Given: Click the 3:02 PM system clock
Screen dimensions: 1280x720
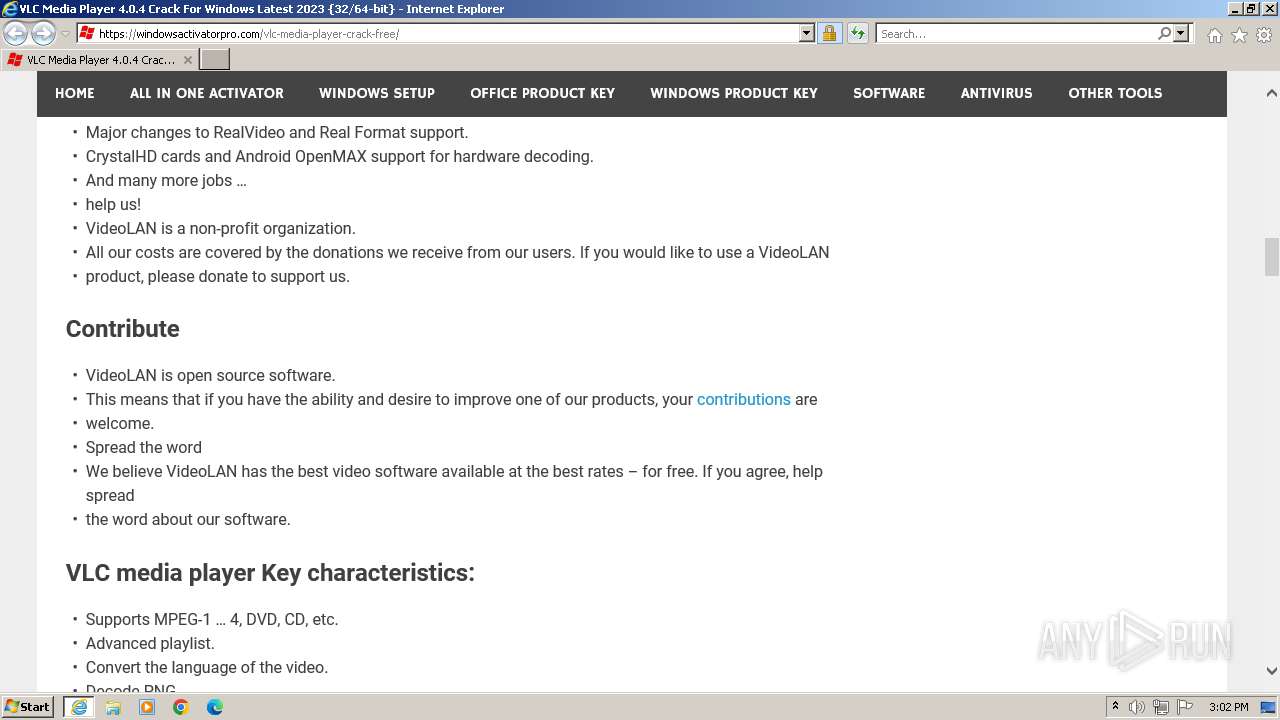Looking at the screenshot, I should click(1229, 707).
